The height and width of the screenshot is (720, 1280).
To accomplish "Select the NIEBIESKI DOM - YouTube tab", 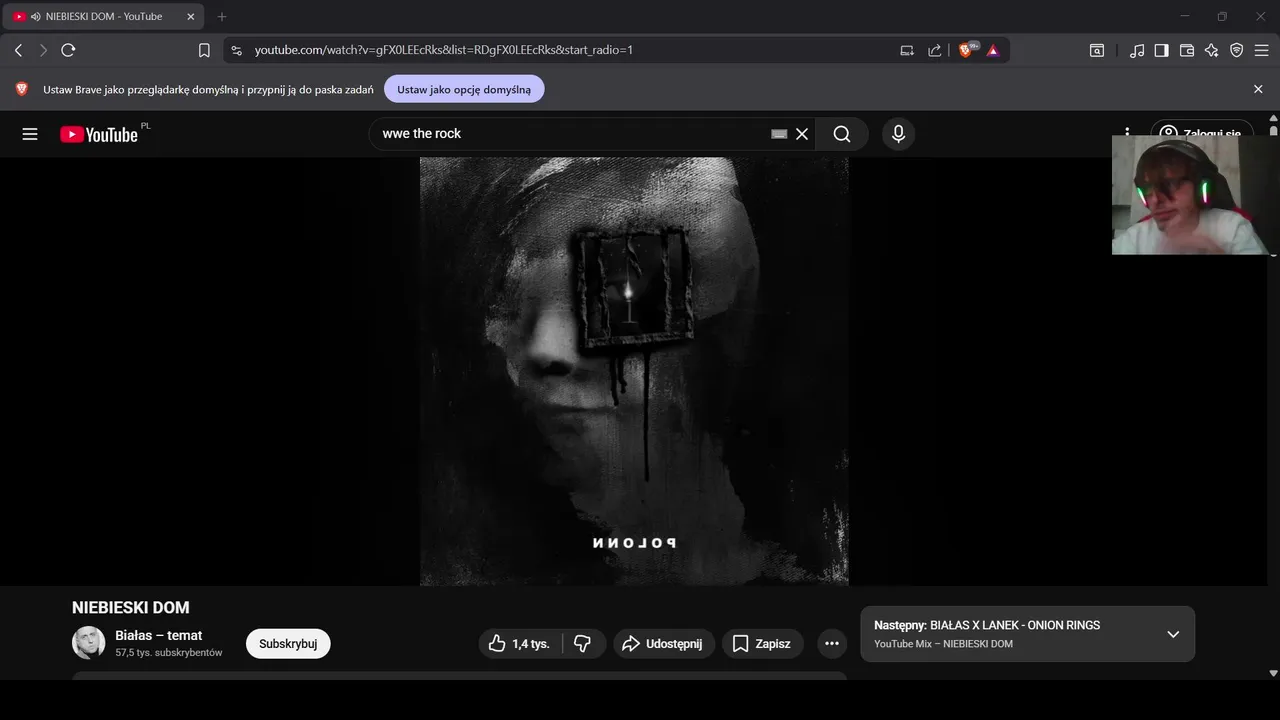I will click(103, 16).
